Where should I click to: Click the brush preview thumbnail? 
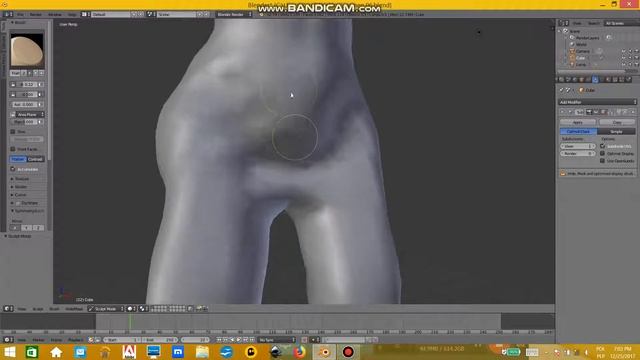[x=27, y=51]
